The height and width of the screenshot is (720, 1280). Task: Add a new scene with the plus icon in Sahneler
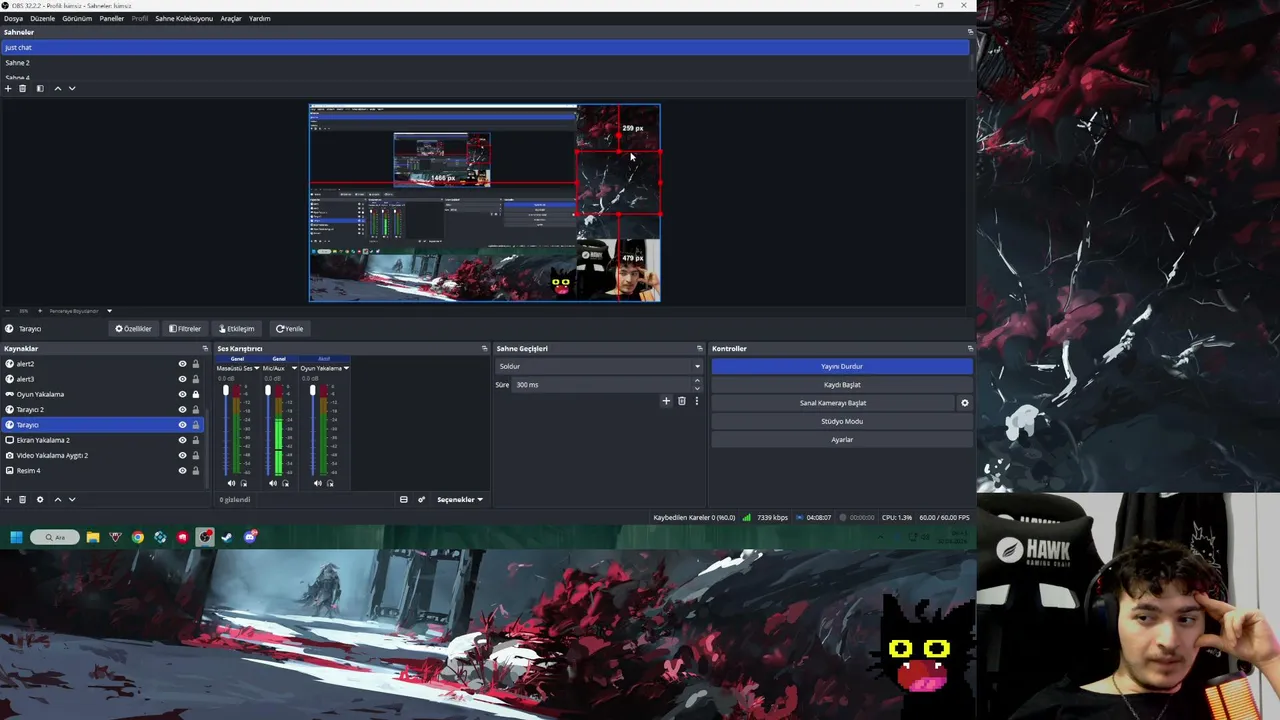click(x=8, y=89)
